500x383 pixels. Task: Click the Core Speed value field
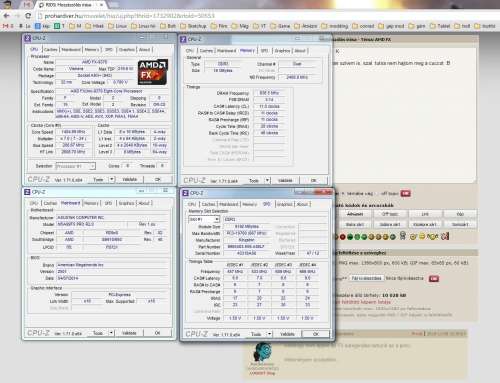coord(73,132)
